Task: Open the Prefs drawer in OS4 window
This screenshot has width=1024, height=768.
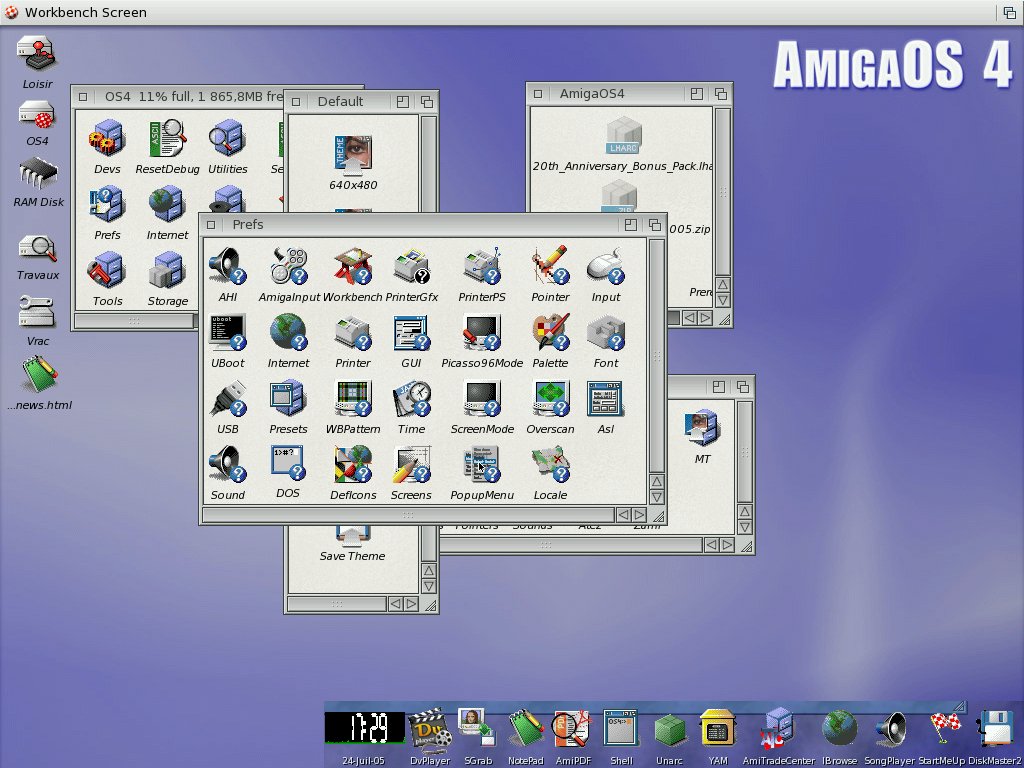Action: [107, 204]
